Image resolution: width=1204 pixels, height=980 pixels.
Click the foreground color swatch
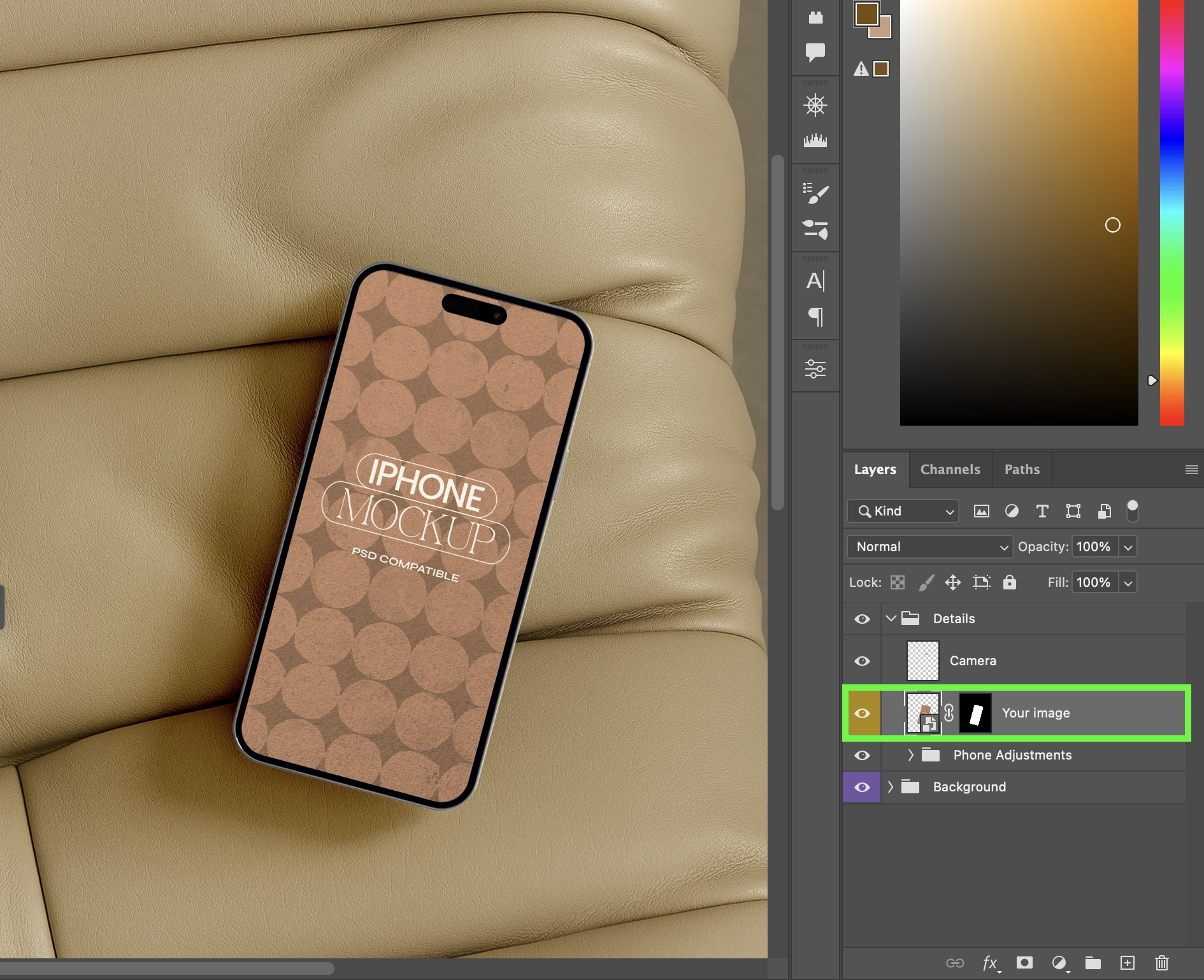(865, 13)
